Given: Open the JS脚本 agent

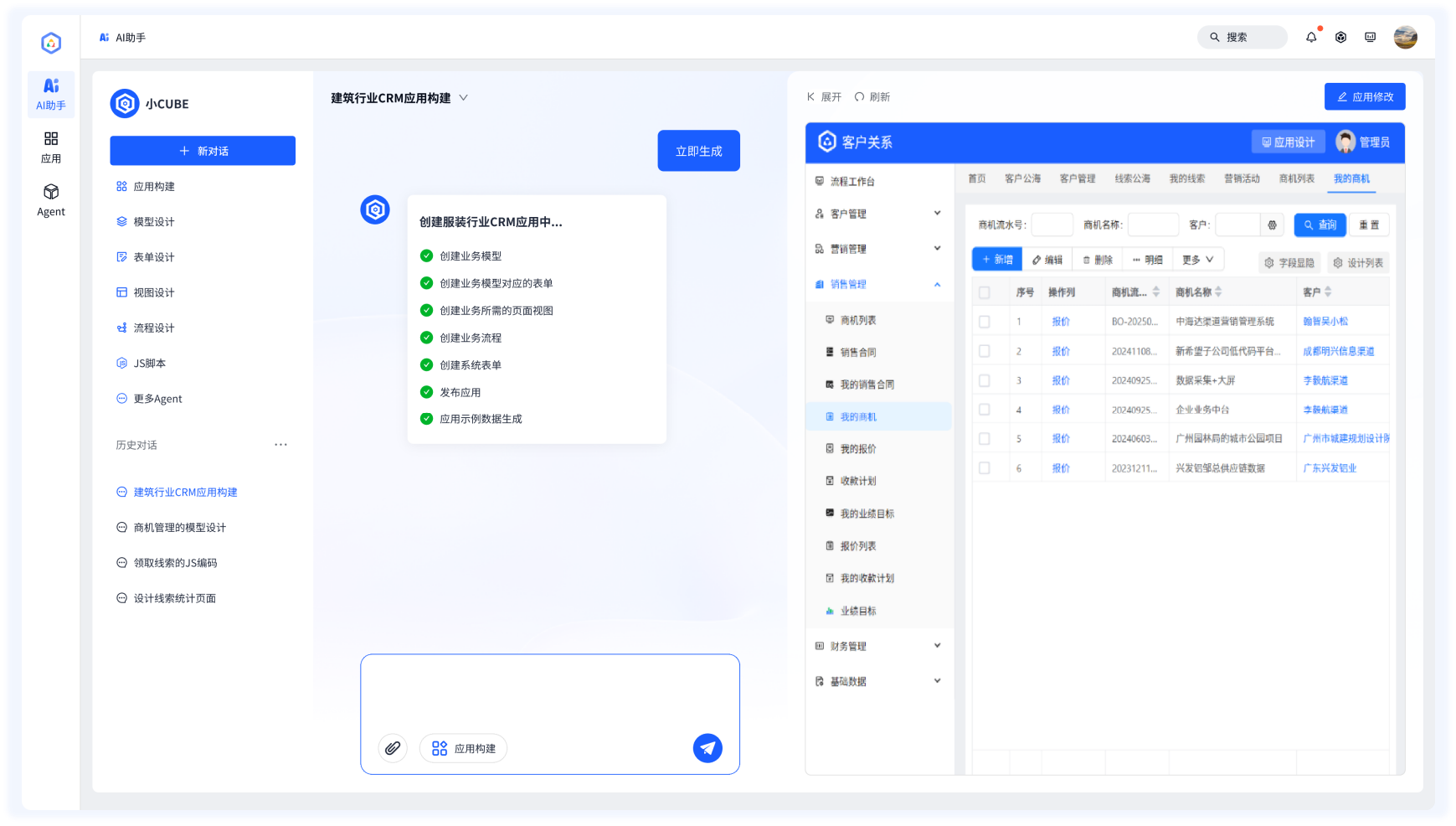Looking at the screenshot, I should point(150,363).
